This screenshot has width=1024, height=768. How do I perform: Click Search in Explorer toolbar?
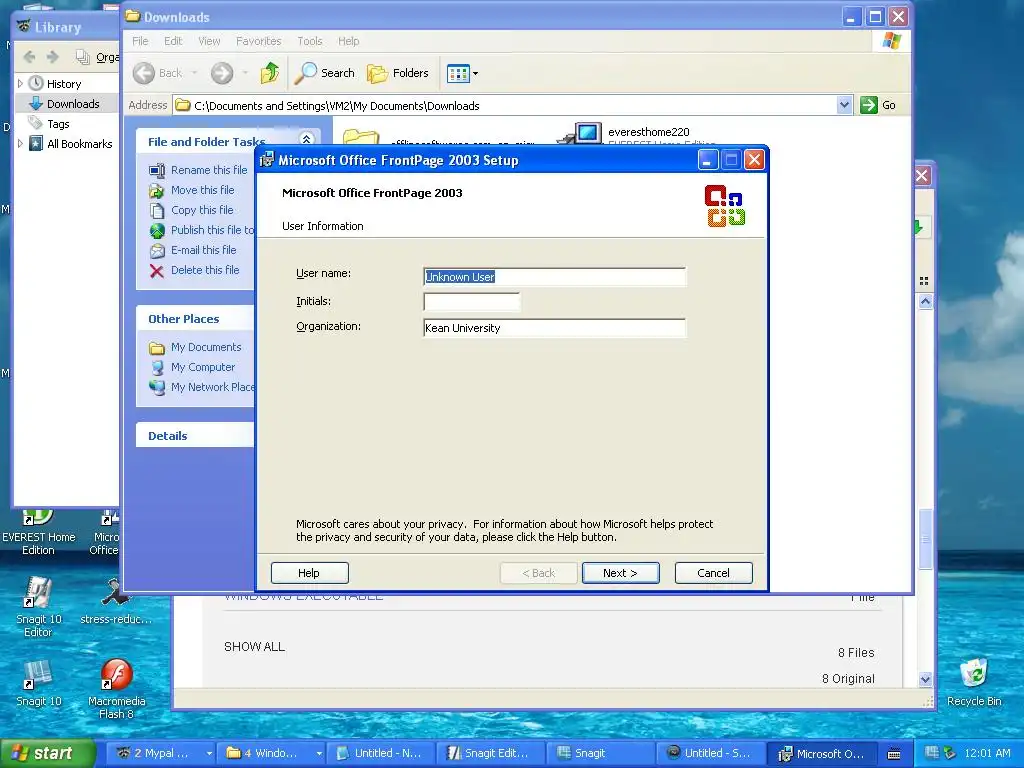(325, 73)
